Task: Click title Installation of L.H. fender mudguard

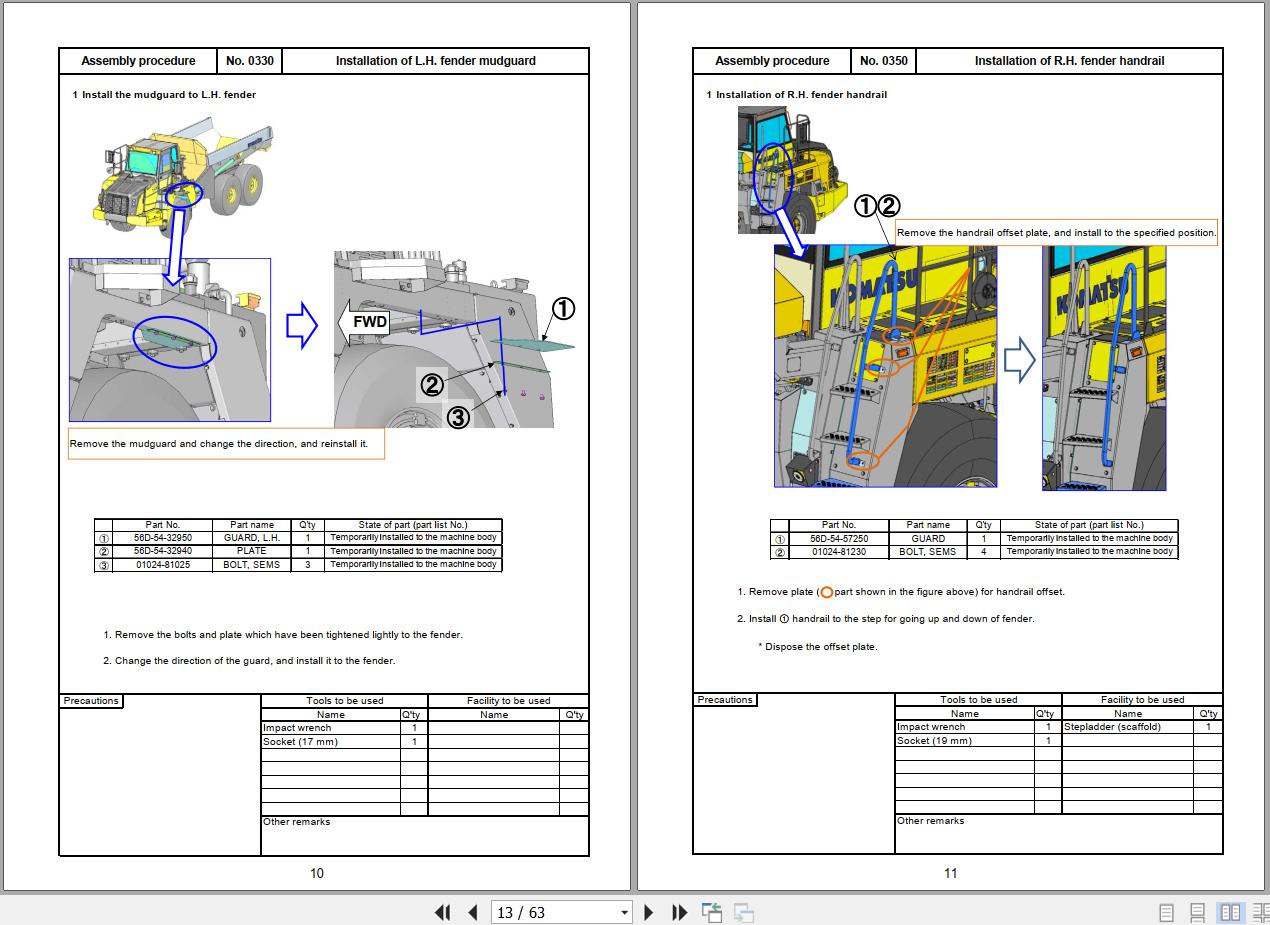Action: click(x=435, y=61)
